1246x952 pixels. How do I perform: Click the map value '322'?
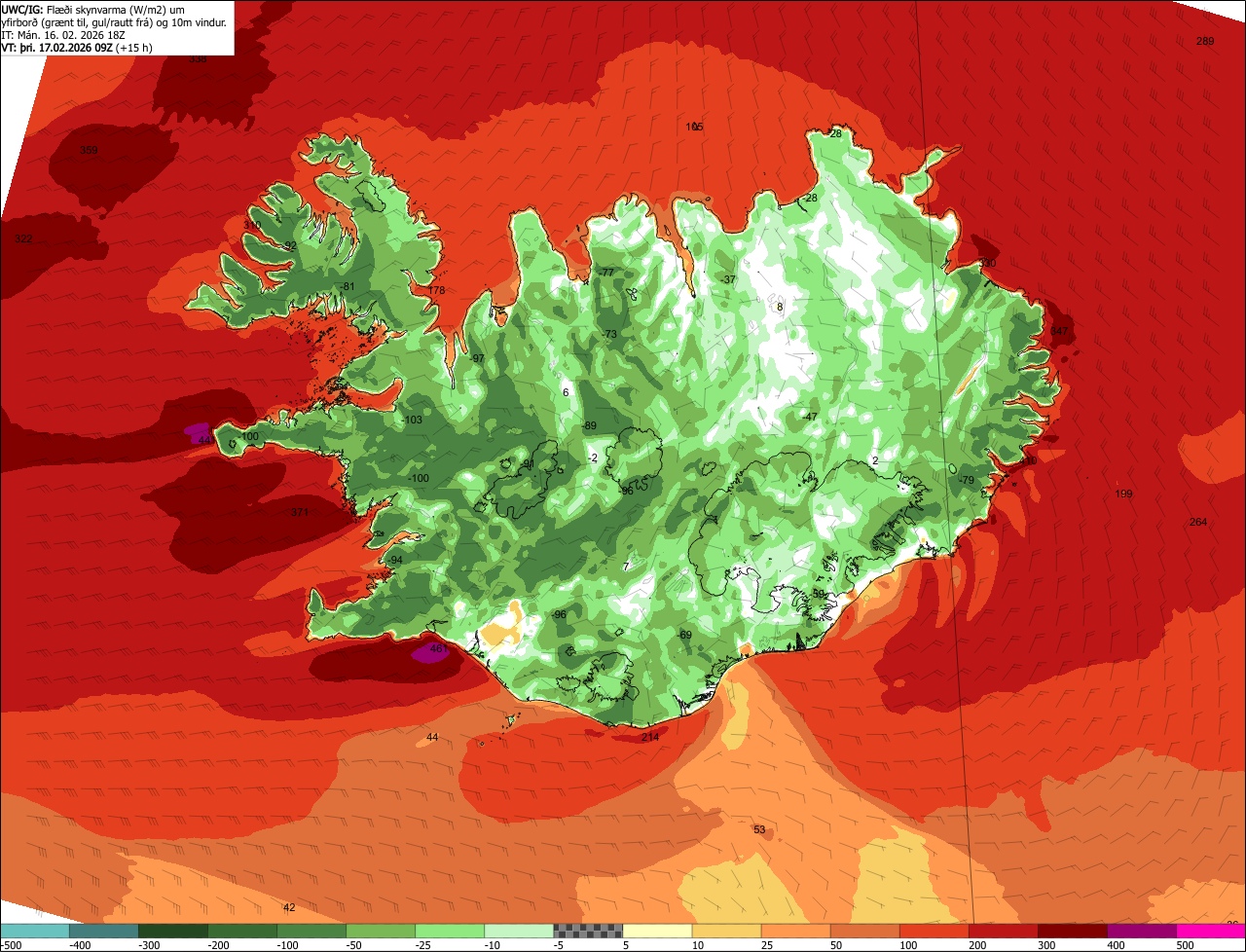[23, 238]
